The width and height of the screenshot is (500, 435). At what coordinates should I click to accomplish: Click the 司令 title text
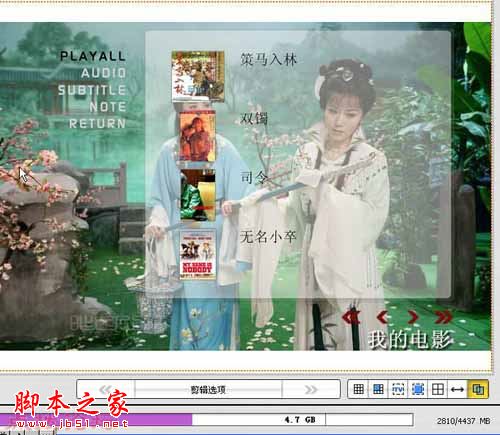click(254, 177)
